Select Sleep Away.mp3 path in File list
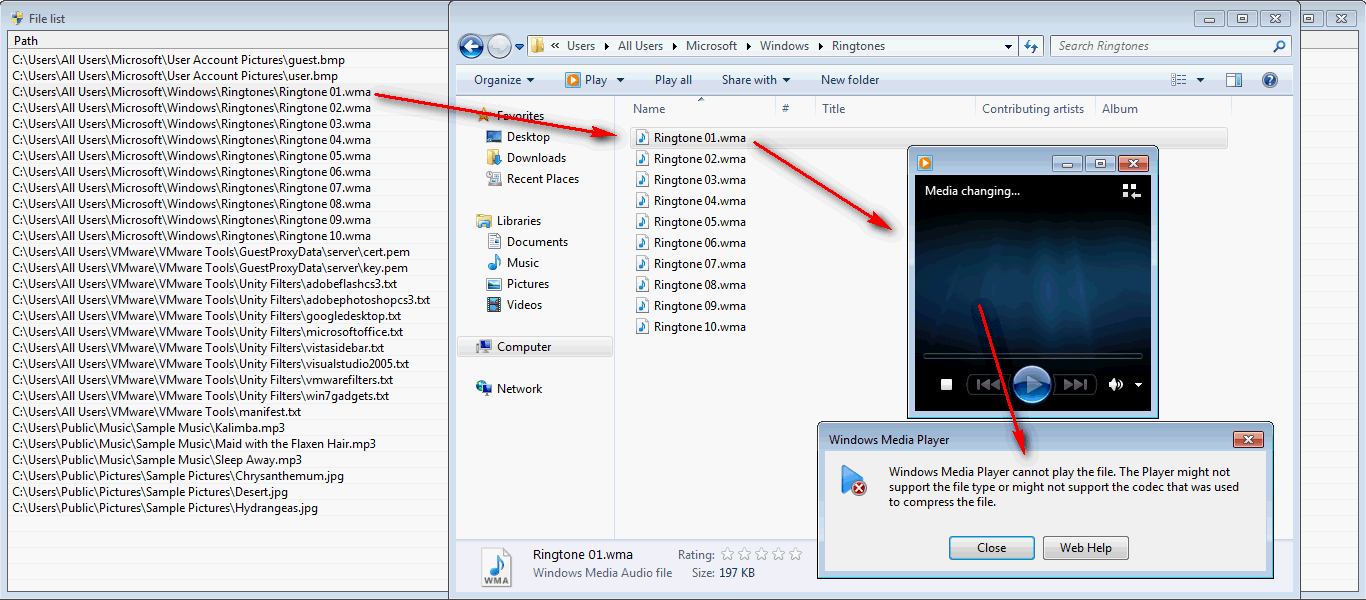Image resolution: width=1366 pixels, height=600 pixels. point(157,460)
